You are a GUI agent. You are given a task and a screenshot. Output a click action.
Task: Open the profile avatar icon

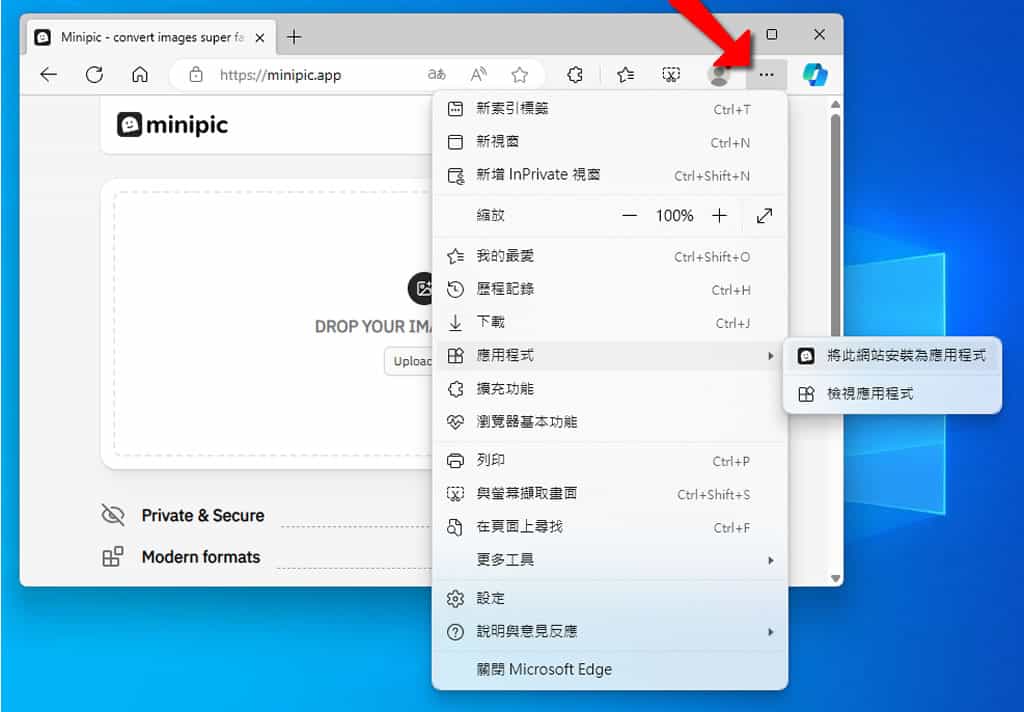pyautogui.click(x=719, y=74)
